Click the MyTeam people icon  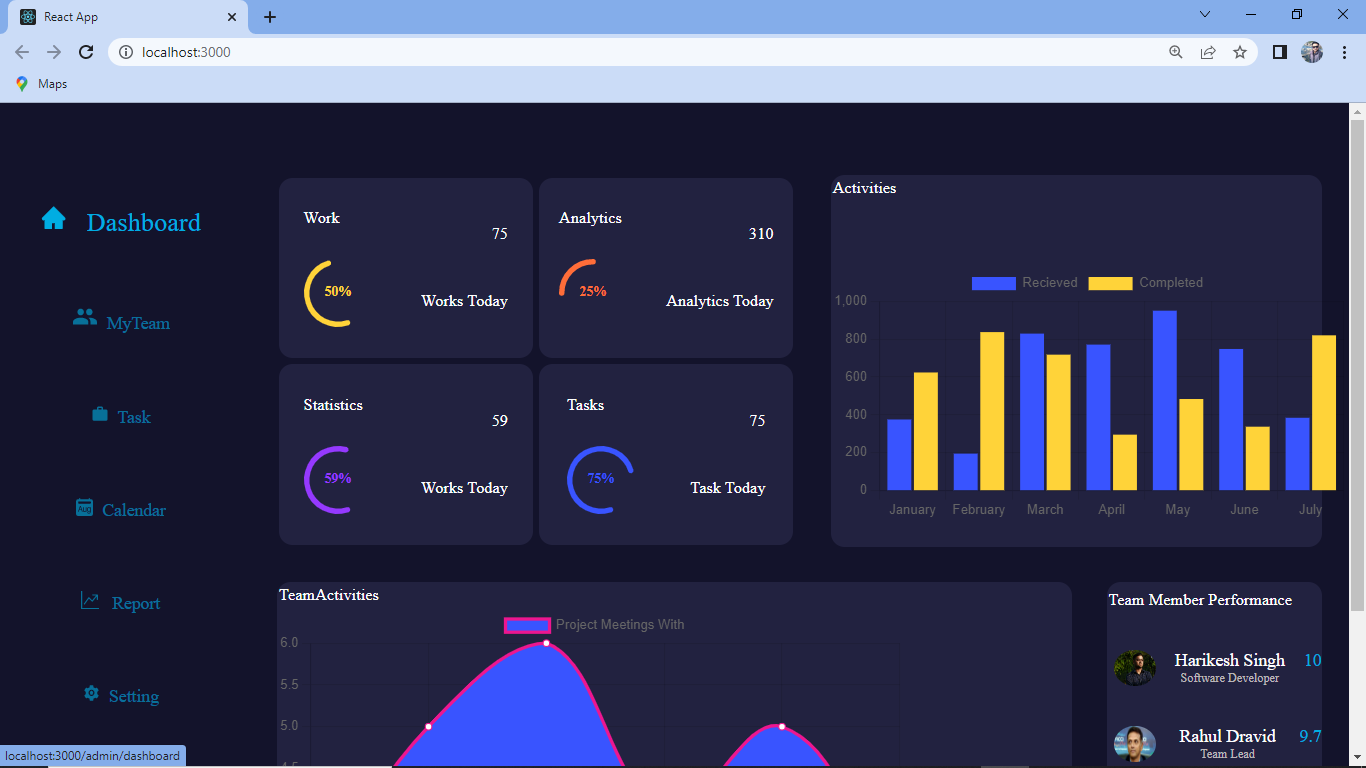coord(85,318)
